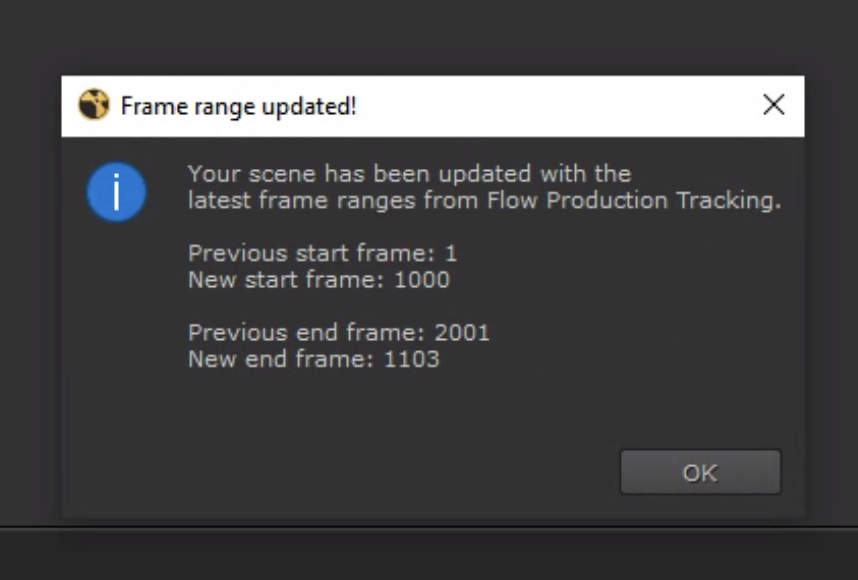Click the "latest frame ranges from" words
This screenshot has height=580, width=858.
334,200
